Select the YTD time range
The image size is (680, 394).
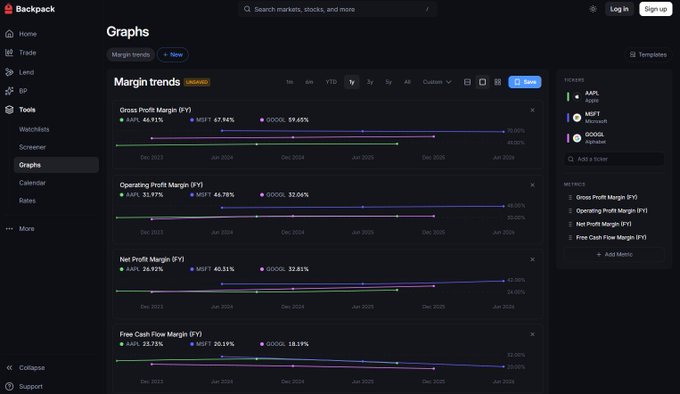click(331, 82)
